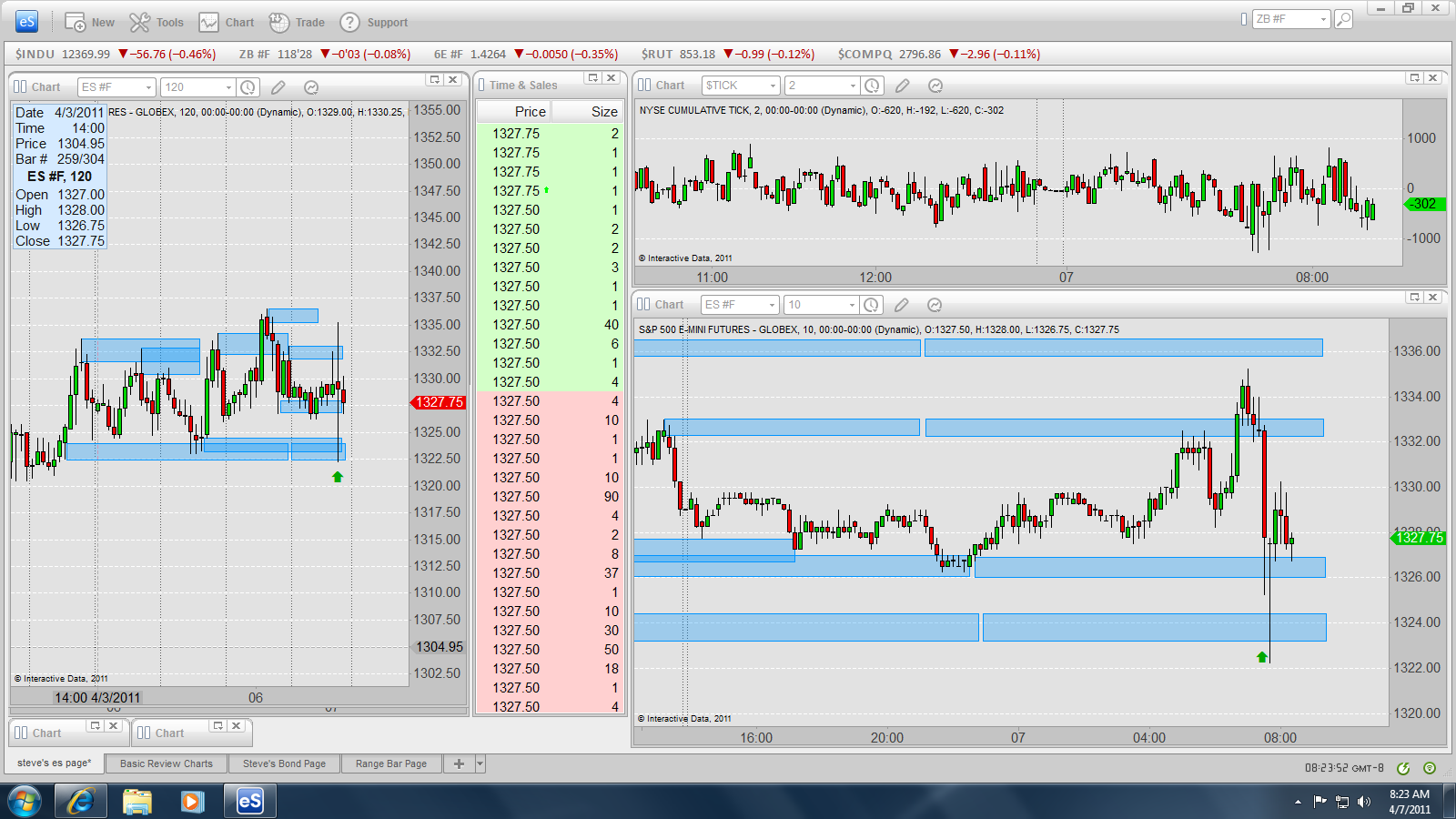Switch to Range Bar Page tab
The image size is (1456, 819).
click(391, 763)
